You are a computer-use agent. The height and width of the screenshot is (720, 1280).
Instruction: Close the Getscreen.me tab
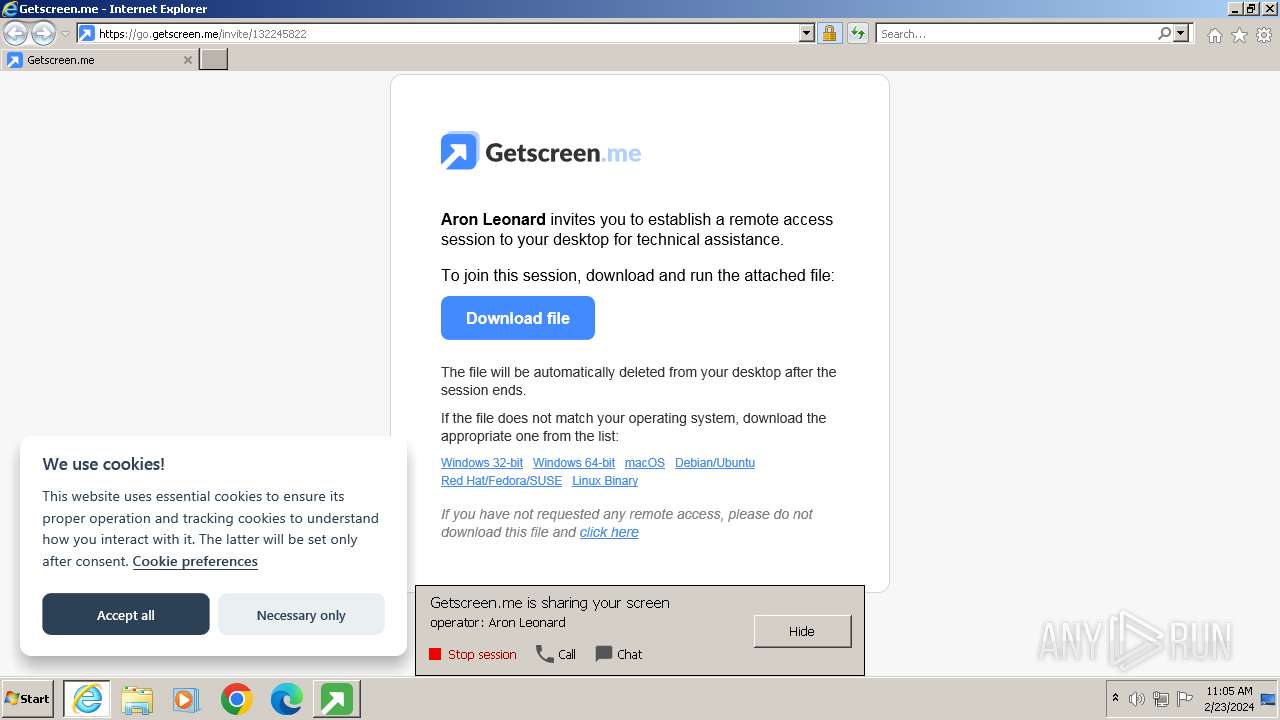188,60
